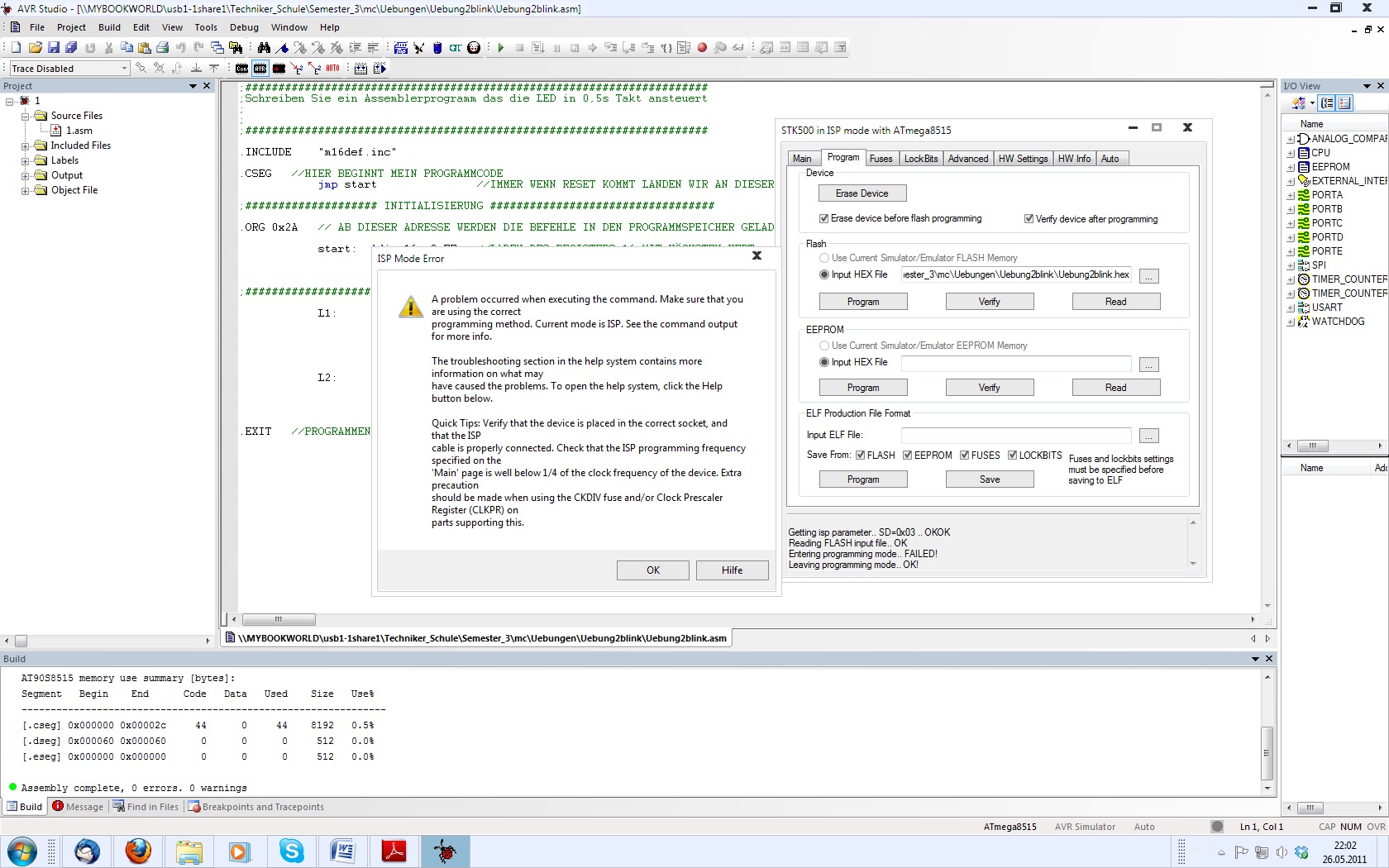Click browse button for Flash HEX file
1389x868 pixels.
click(1149, 276)
